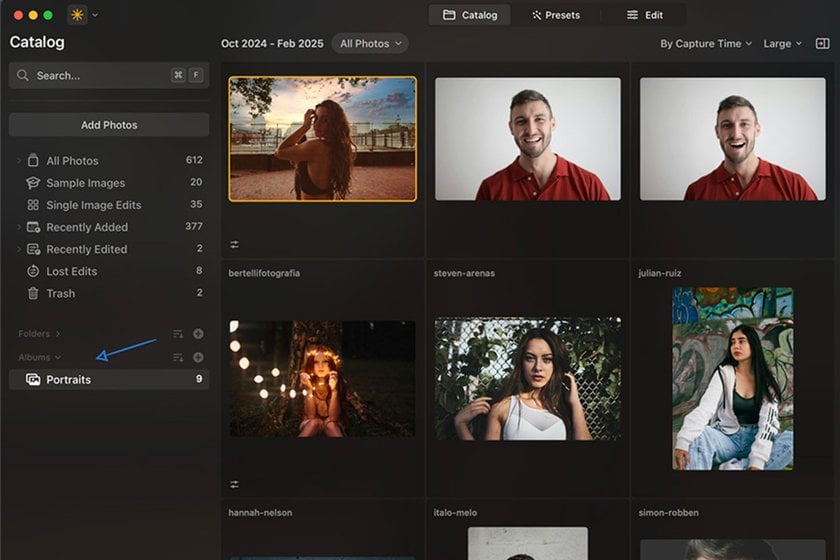Select the laughing man photo at right
840x560 pixels.
pos(733,139)
